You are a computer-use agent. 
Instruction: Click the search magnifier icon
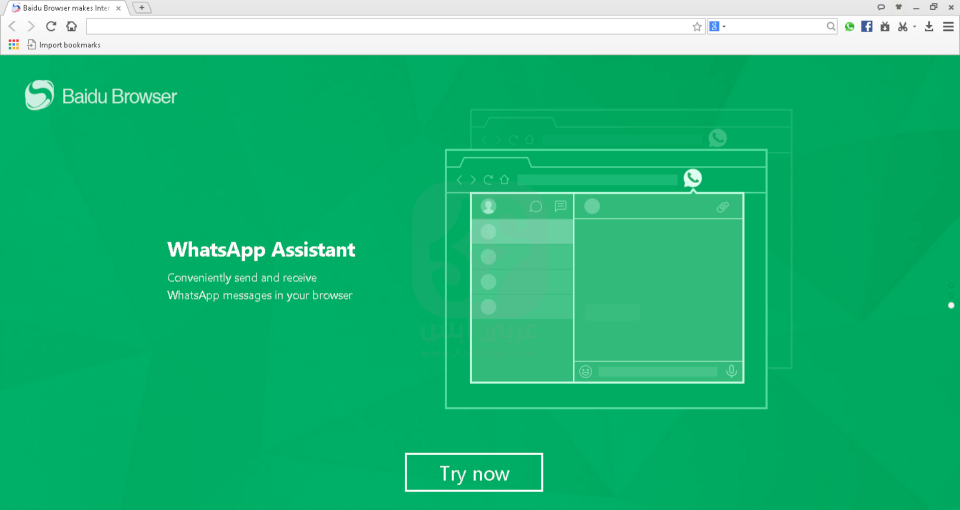pos(830,27)
